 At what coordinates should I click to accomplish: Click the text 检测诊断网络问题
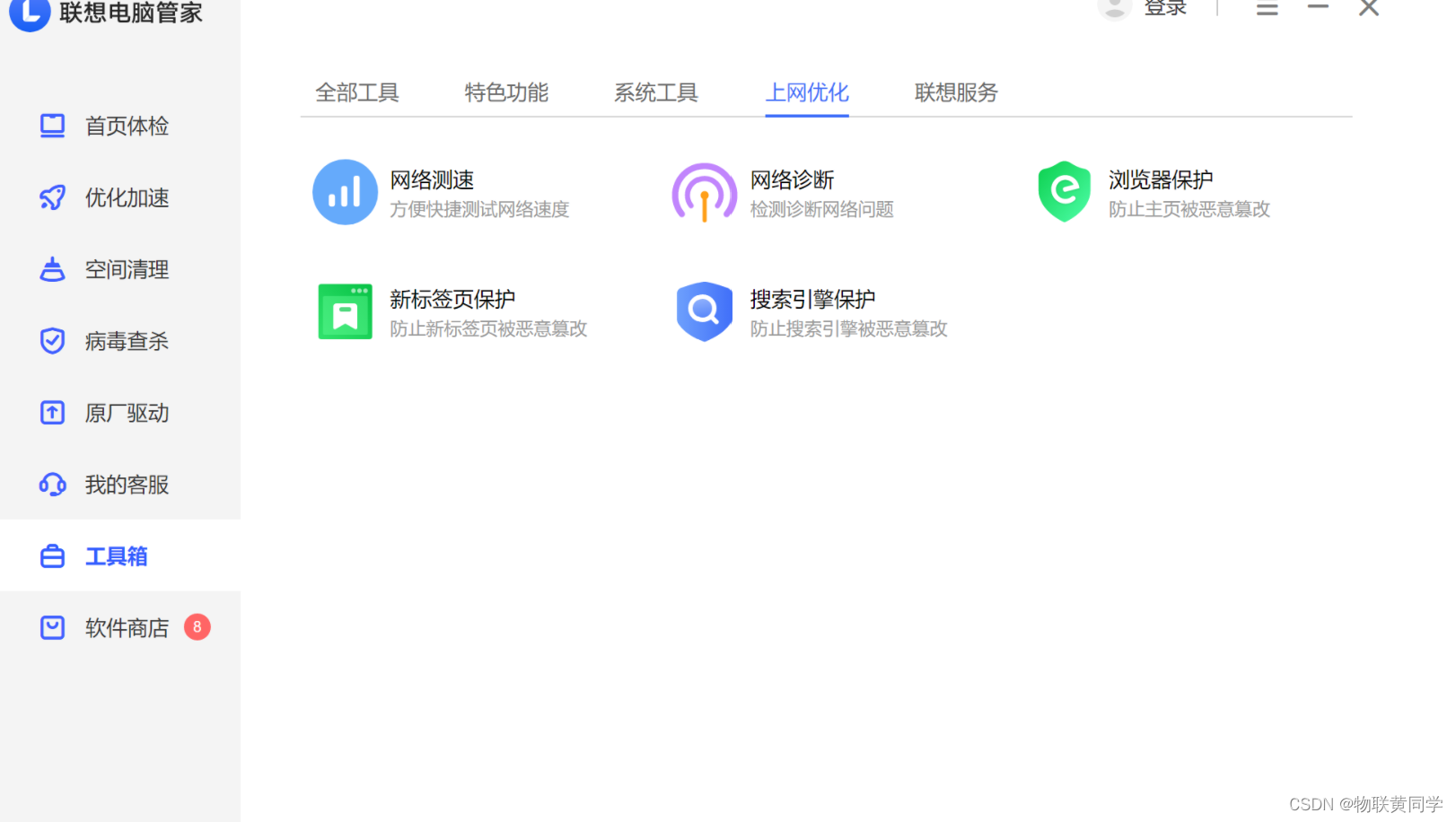click(x=822, y=209)
